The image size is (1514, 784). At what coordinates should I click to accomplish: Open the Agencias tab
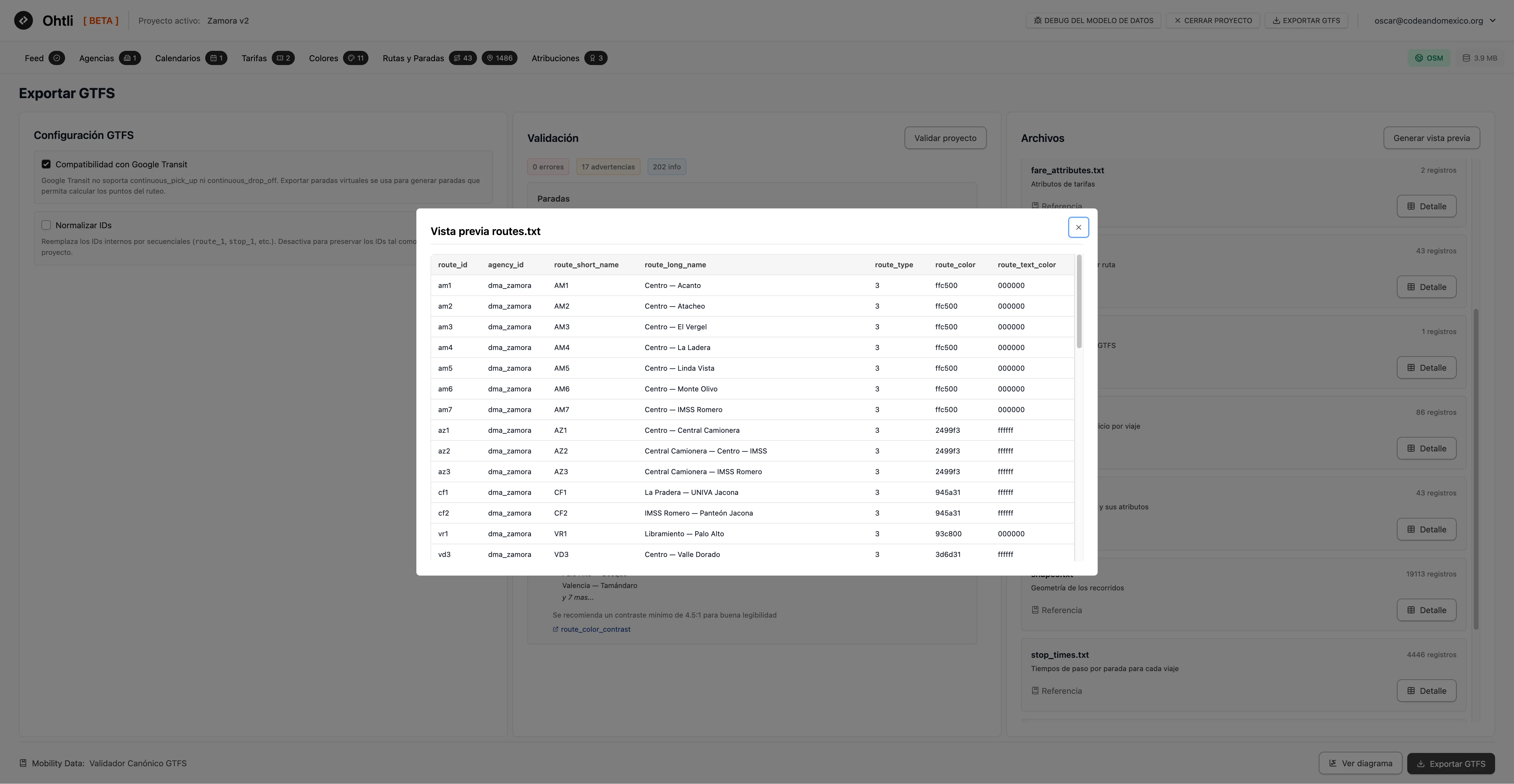pyautogui.click(x=109, y=58)
